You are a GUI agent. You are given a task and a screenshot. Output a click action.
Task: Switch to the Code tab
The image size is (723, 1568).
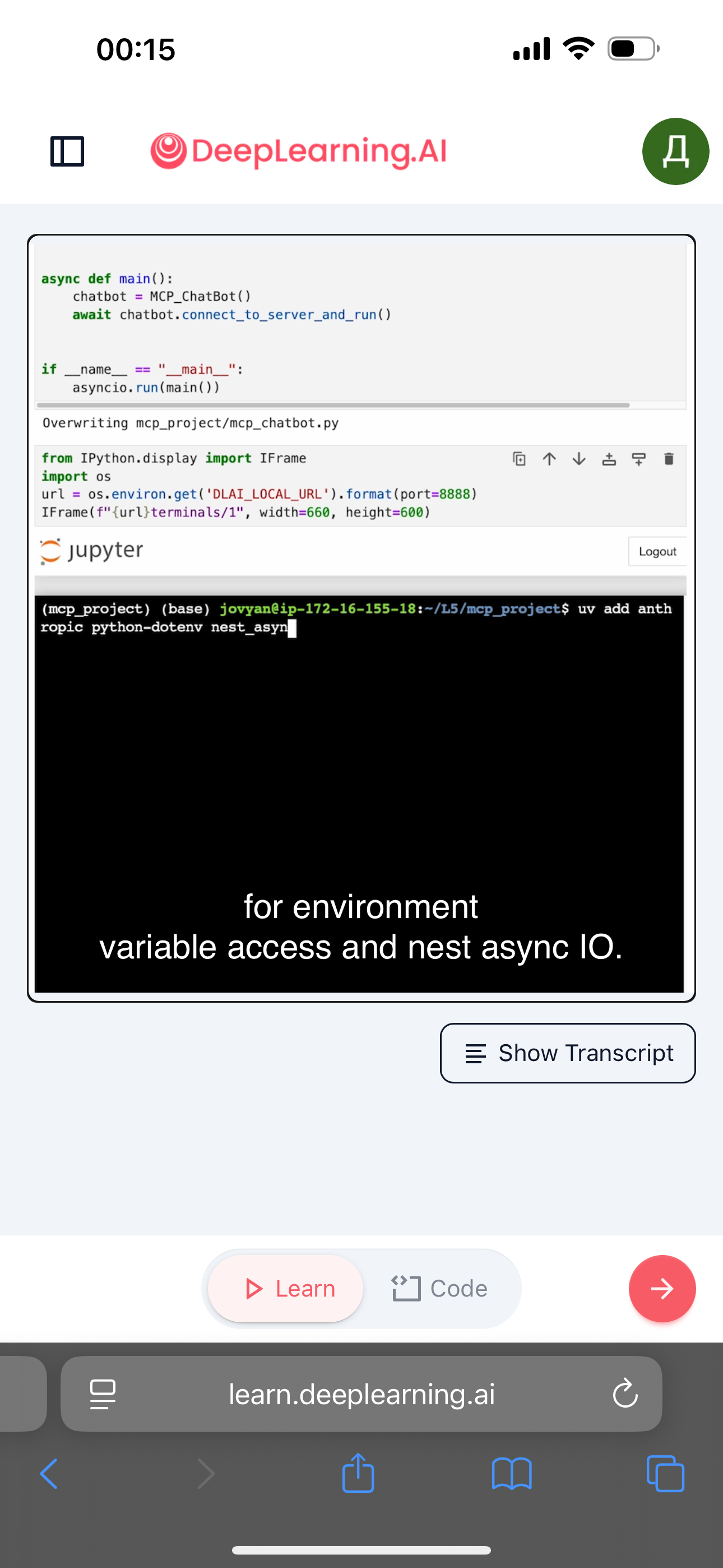(439, 1289)
